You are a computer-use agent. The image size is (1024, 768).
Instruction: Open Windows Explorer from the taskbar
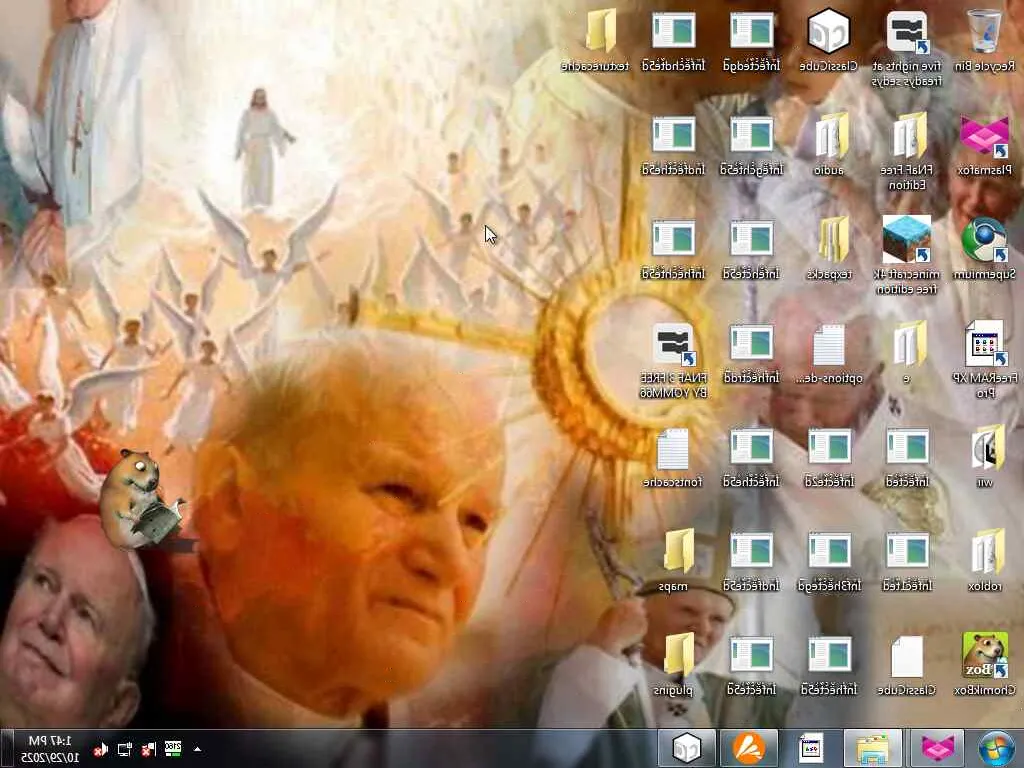coord(872,748)
